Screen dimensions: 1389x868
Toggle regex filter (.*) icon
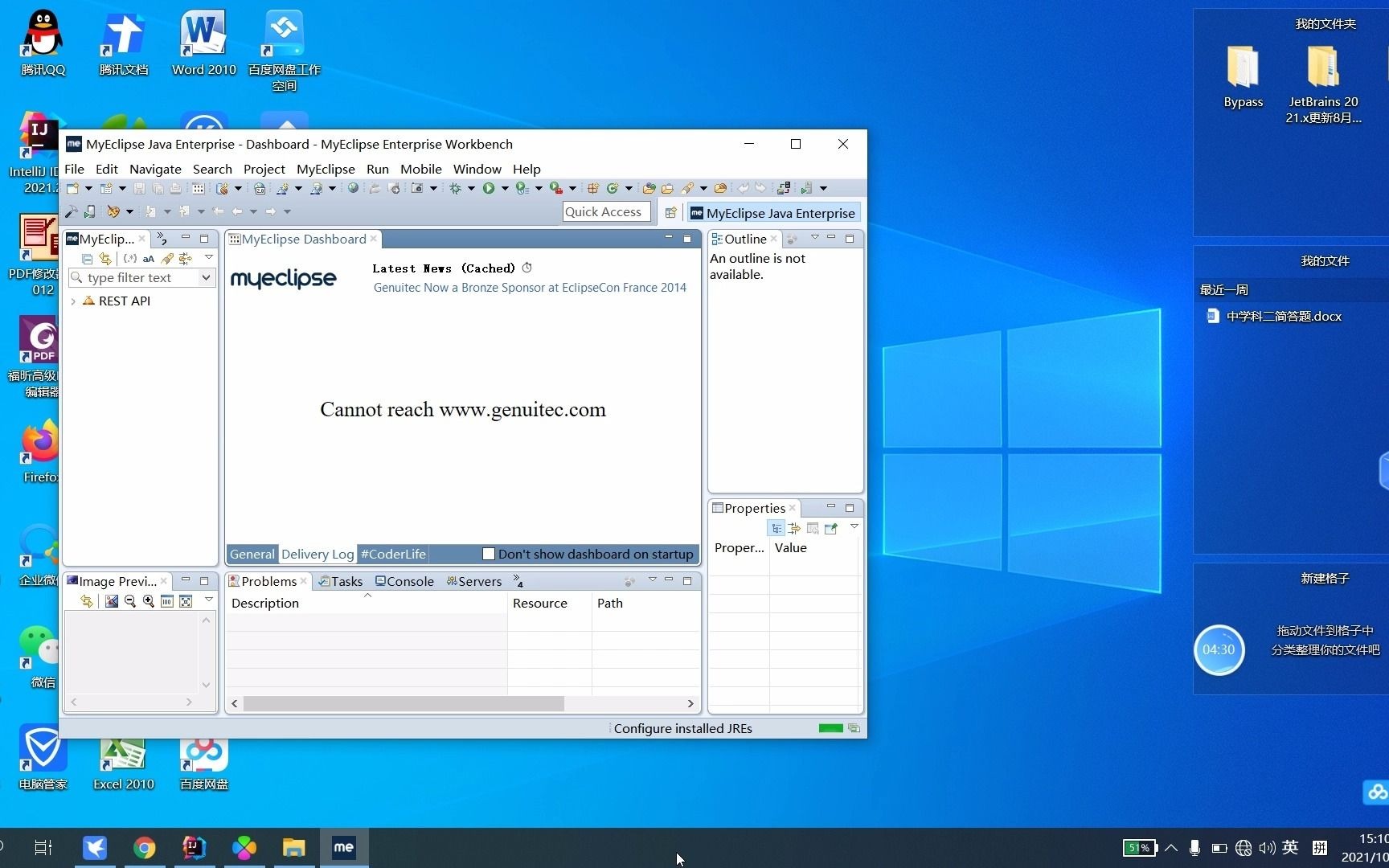pyautogui.click(x=129, y=258)
